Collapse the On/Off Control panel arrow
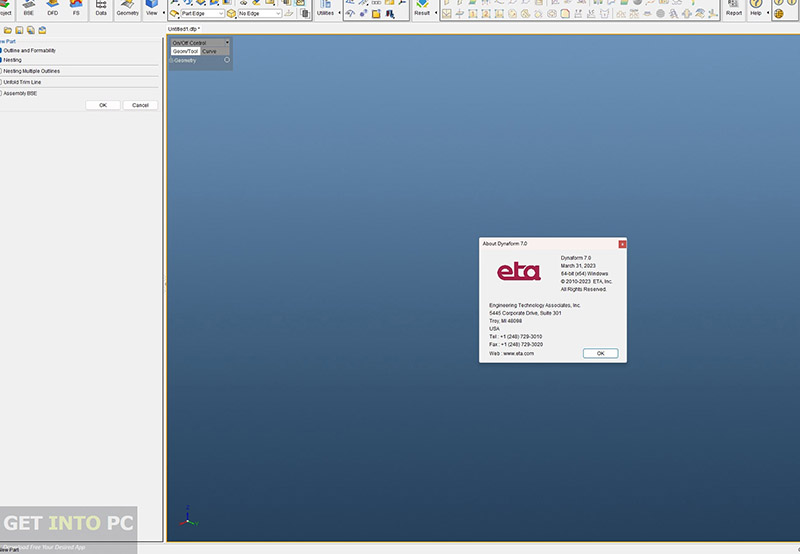The width and height of the screenshot is (800, 554). [x=227, y=42]
